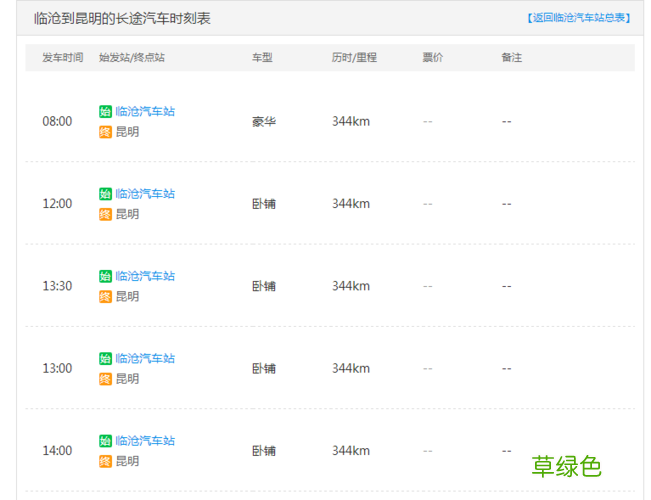This screenshot has width=651, height=500.
Task: Click 昆明 destination in 13:30 row
Action: [127, 297]
